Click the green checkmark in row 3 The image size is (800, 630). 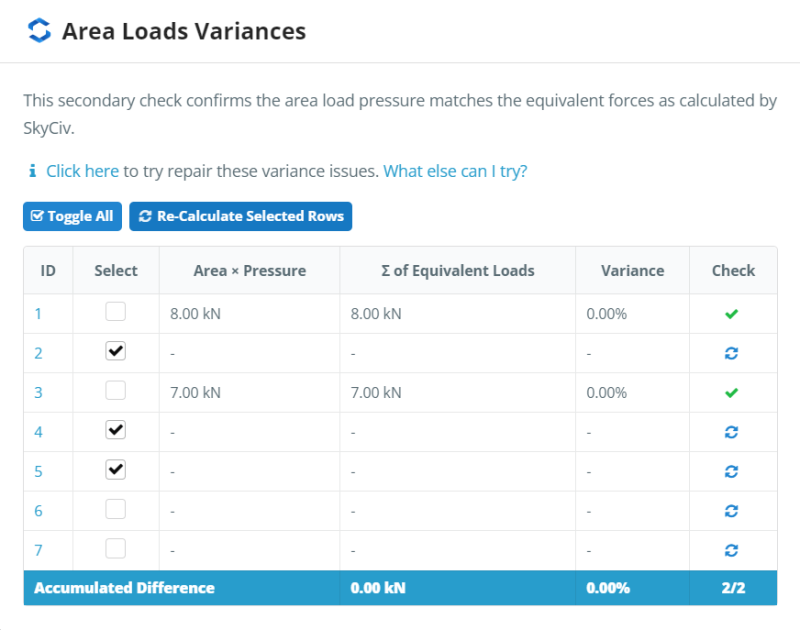coord(732,393)
